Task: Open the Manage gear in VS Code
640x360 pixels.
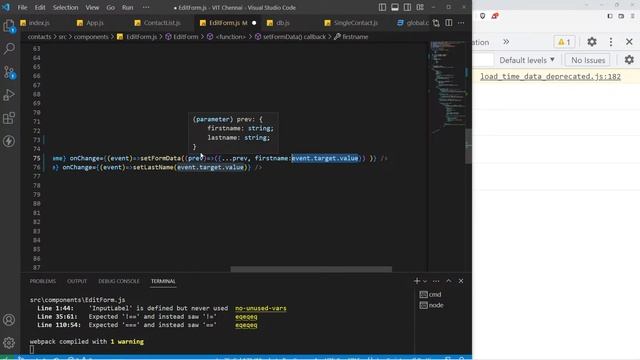Action: pyautogui.click(x=9, y=343)
